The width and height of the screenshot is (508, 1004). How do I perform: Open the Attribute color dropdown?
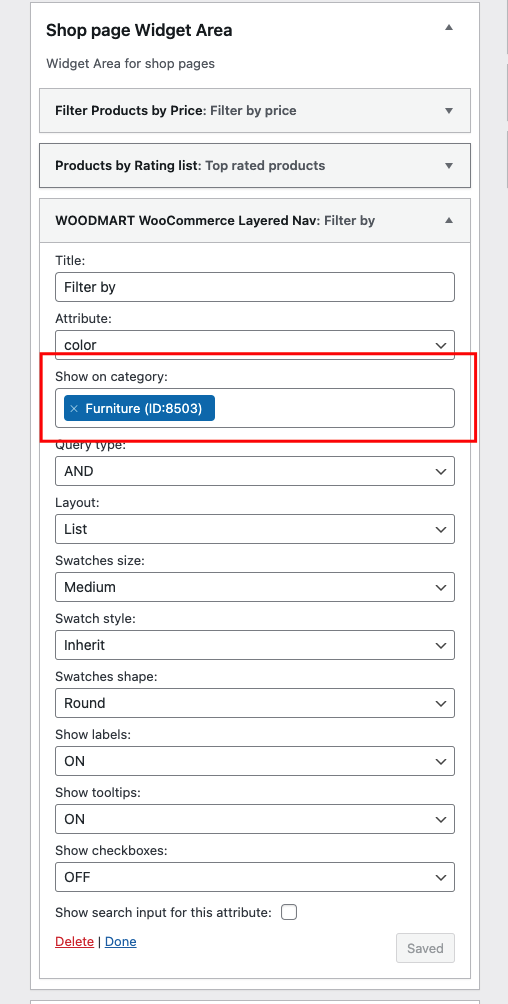tap(255, 344)
